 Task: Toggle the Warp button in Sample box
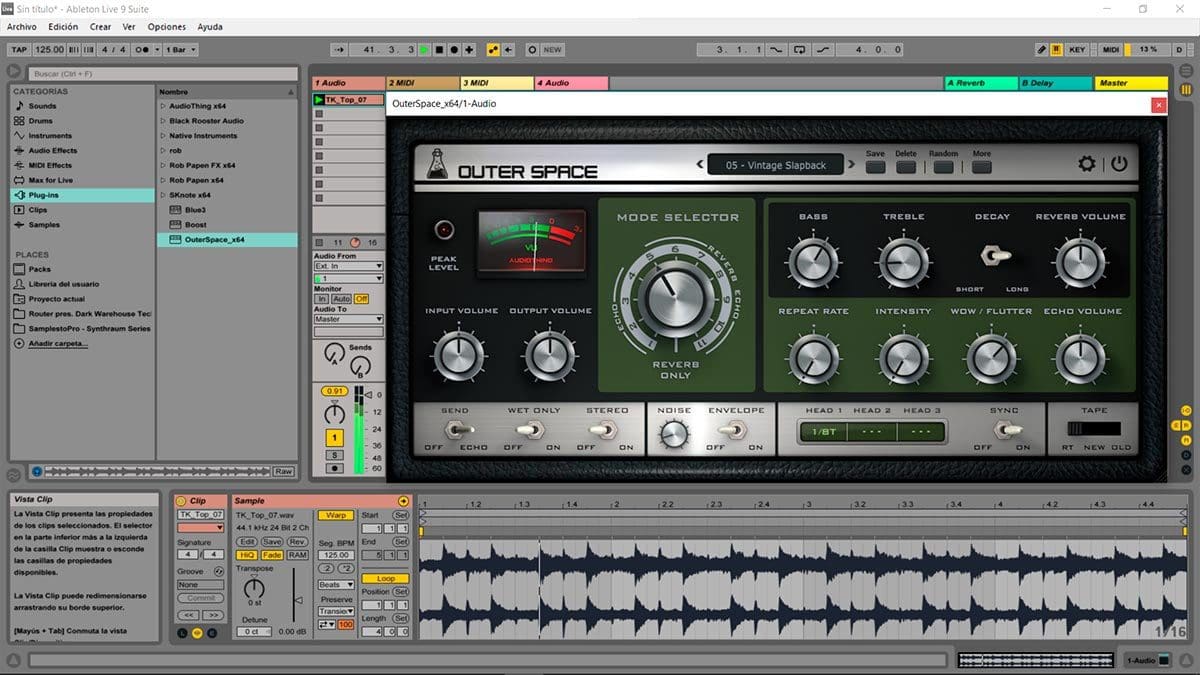click(336, 515)
